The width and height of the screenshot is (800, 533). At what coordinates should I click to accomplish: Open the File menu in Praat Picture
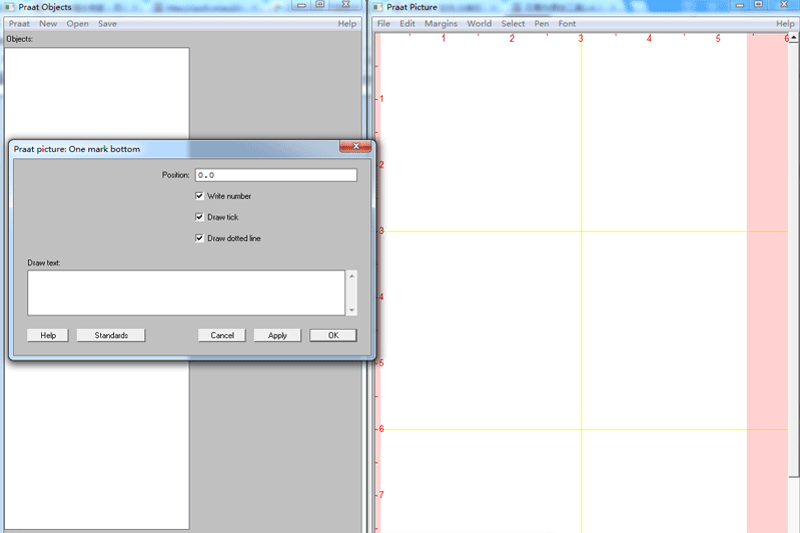click(384, 23)
